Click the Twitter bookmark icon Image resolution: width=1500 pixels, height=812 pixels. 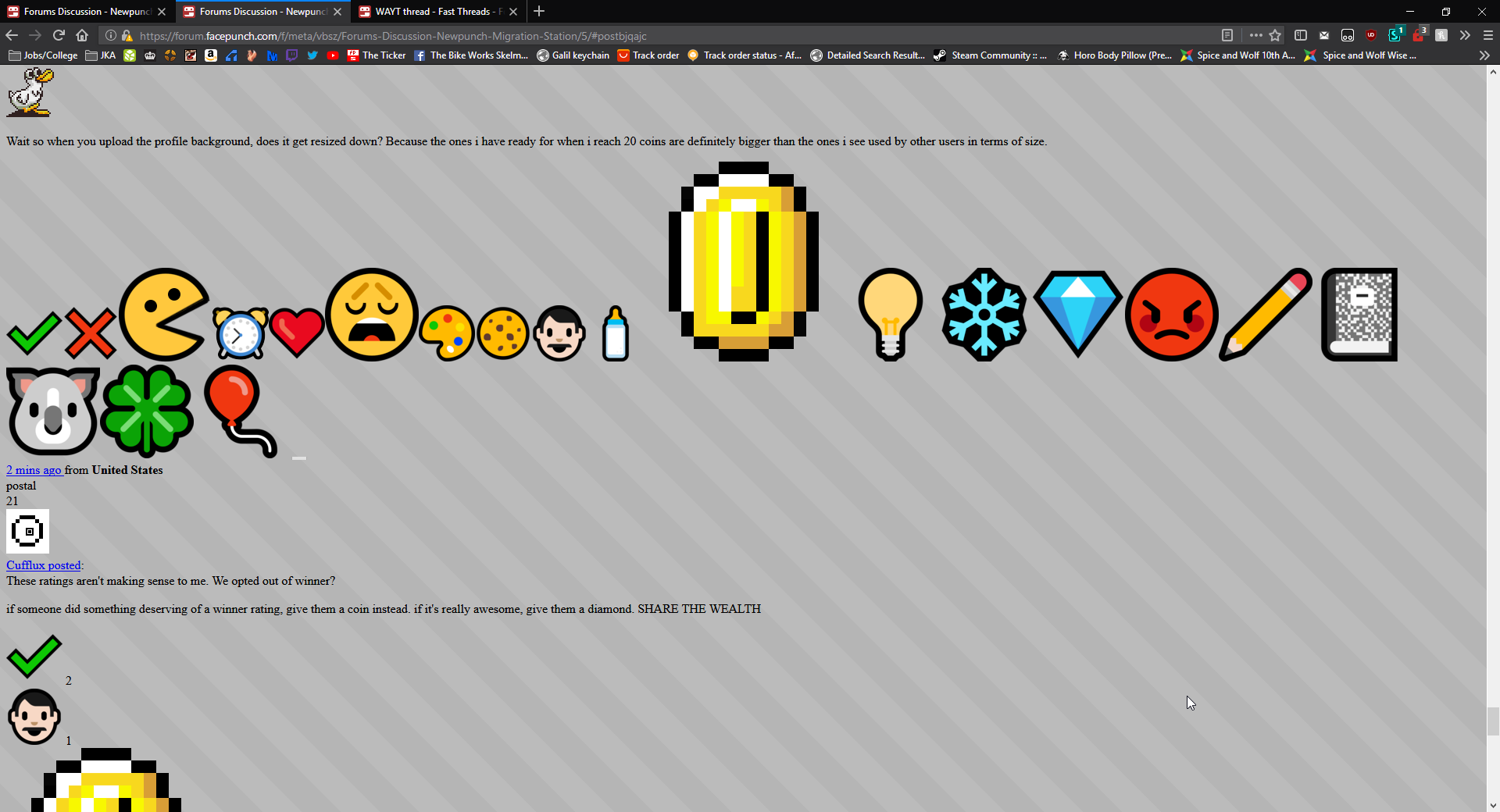tap(312, 55)
